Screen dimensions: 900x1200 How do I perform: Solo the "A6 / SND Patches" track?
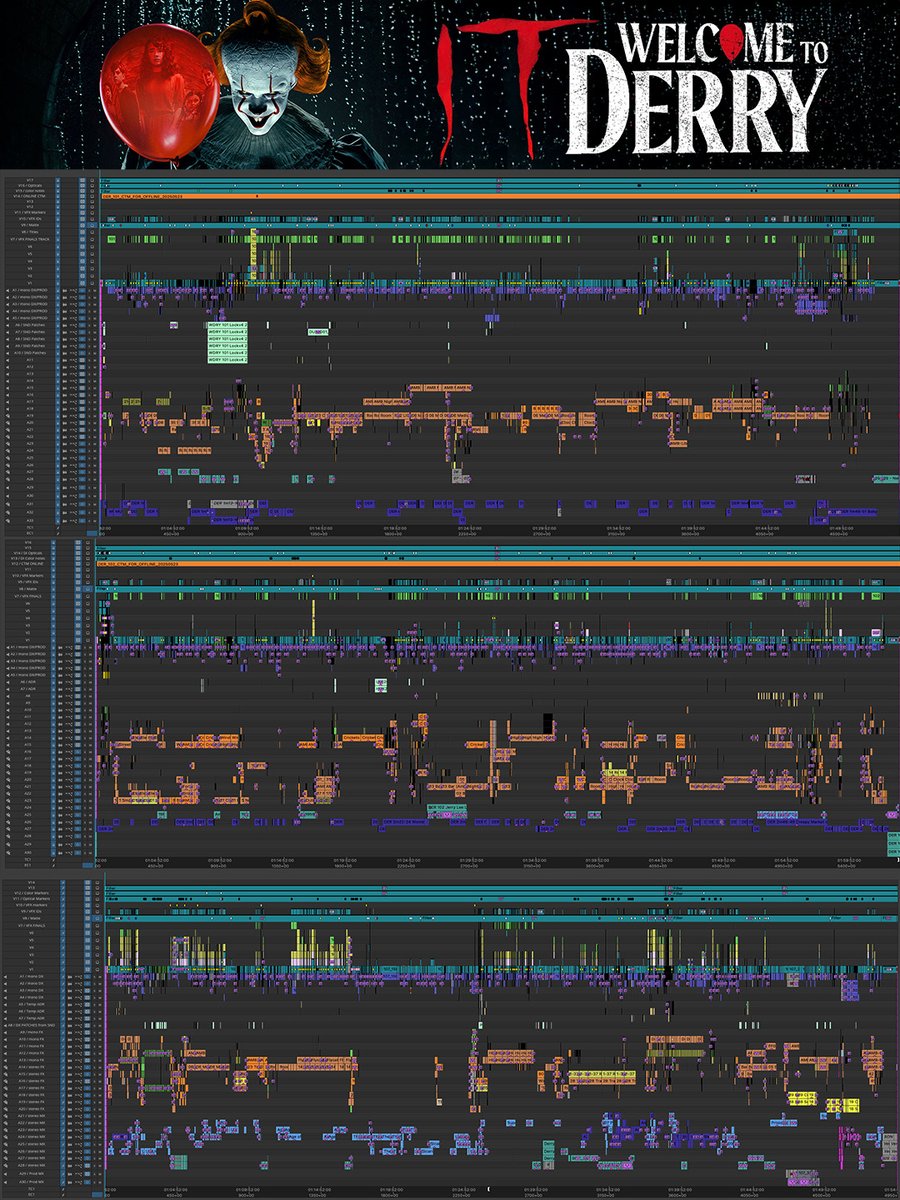click(x=89, y=325)
